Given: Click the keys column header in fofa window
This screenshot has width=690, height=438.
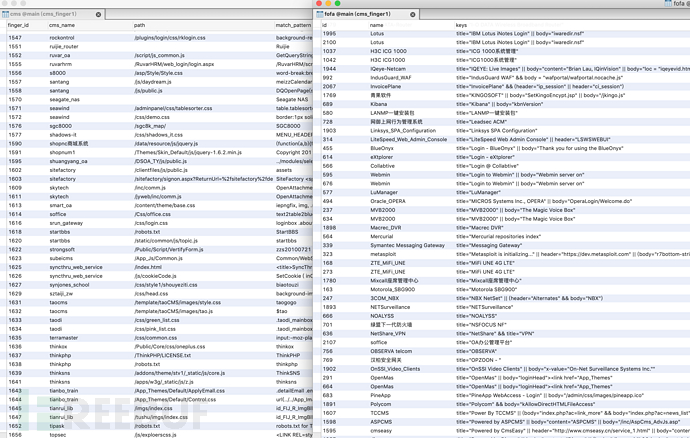Looking at the screenshot, I should tap(461, 25).
